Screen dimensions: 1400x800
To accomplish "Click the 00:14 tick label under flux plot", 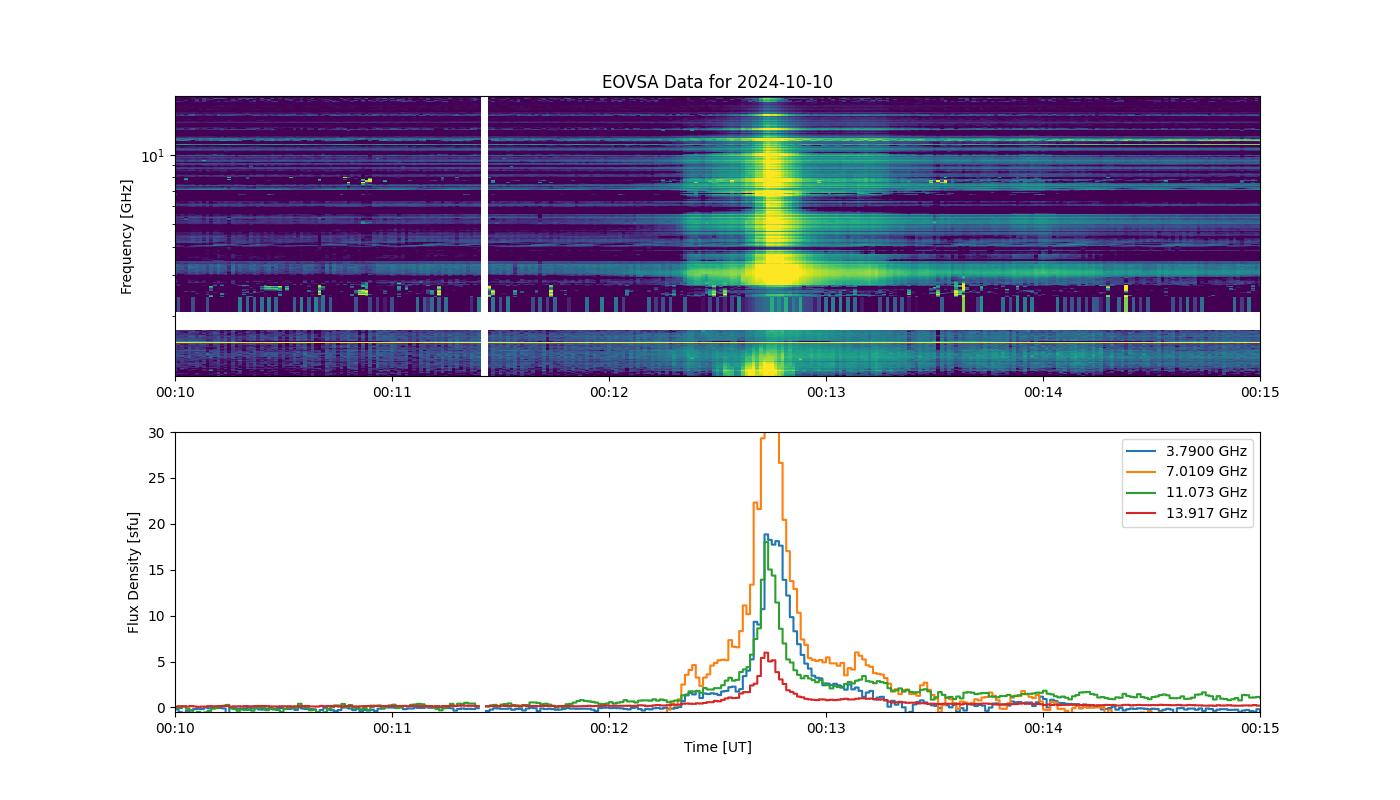I will tap(1043, 728).
